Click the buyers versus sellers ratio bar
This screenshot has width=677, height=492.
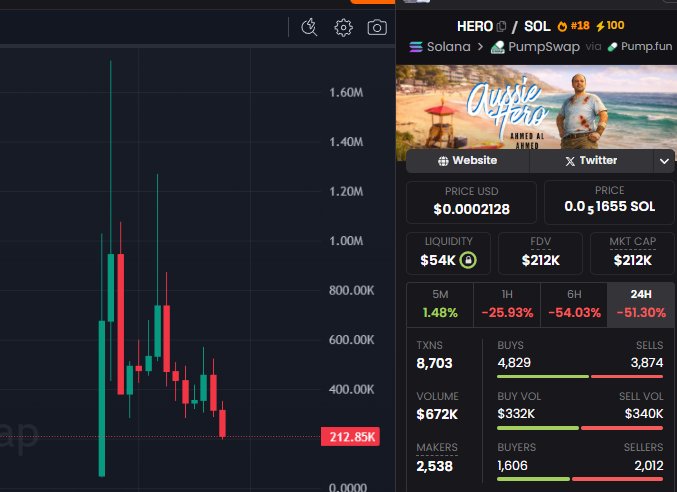[580, 479]
